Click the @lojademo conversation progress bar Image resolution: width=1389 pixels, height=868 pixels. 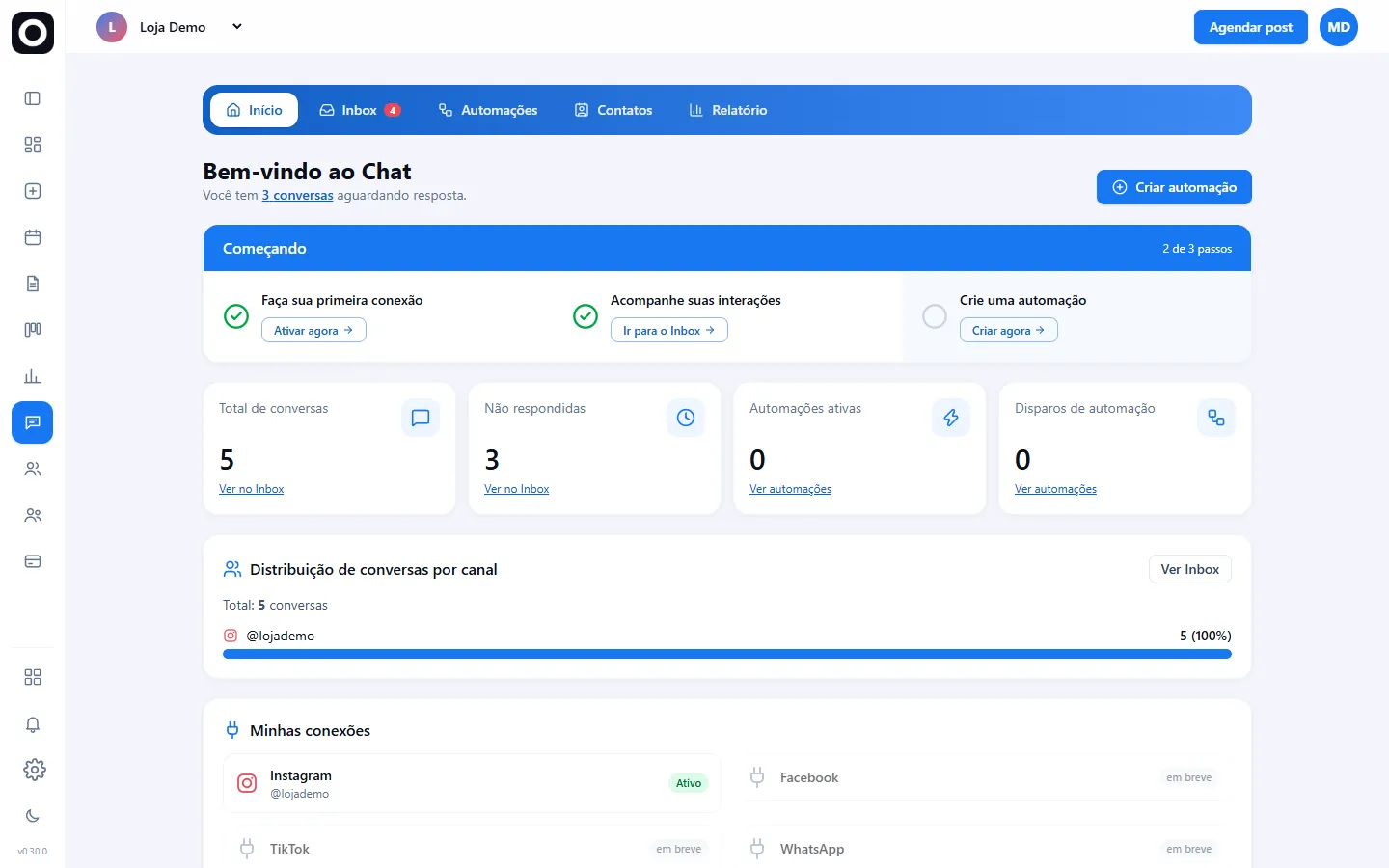727,654
